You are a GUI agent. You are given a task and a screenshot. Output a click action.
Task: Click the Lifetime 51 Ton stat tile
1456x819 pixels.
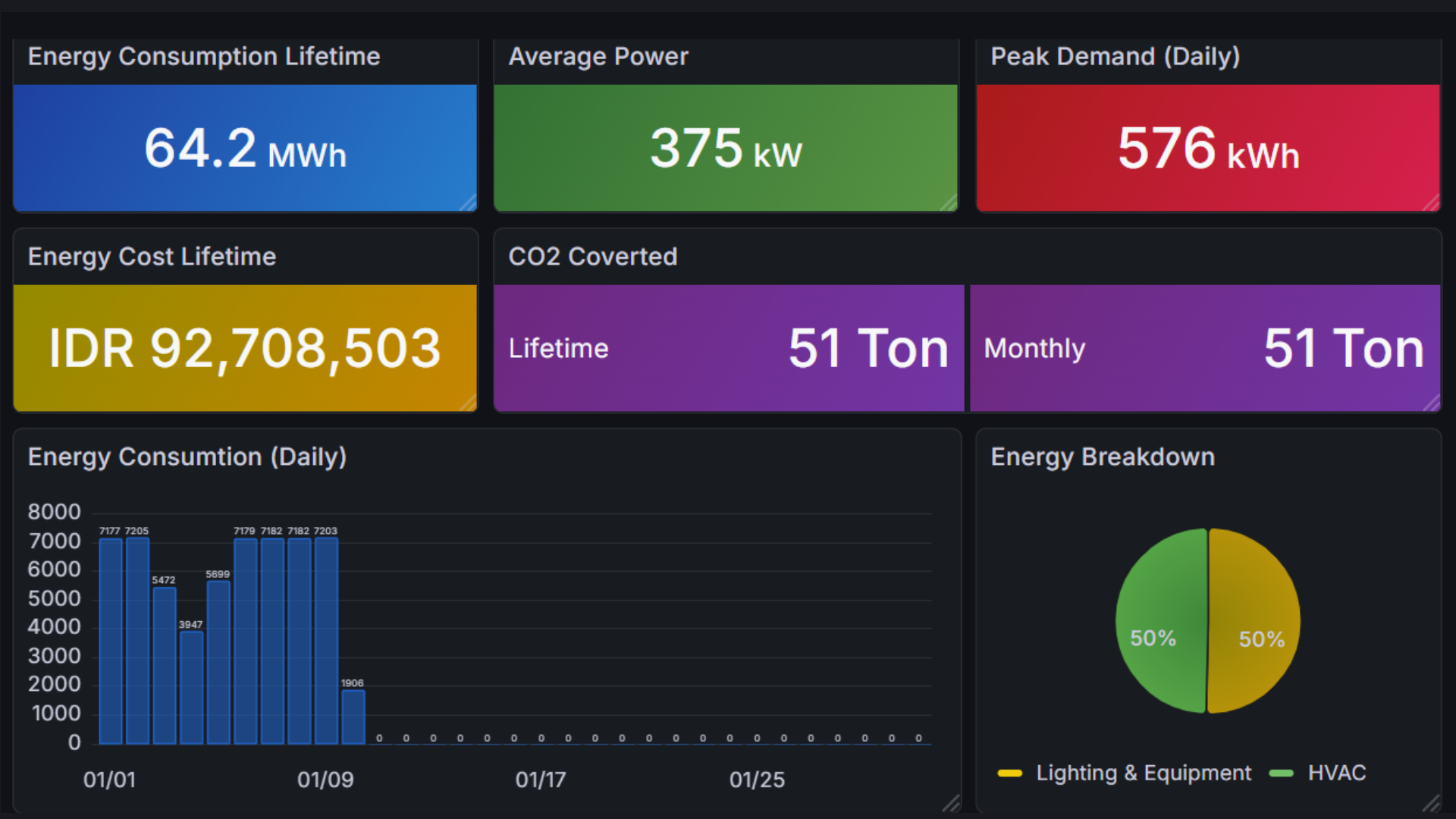(728, 349)
